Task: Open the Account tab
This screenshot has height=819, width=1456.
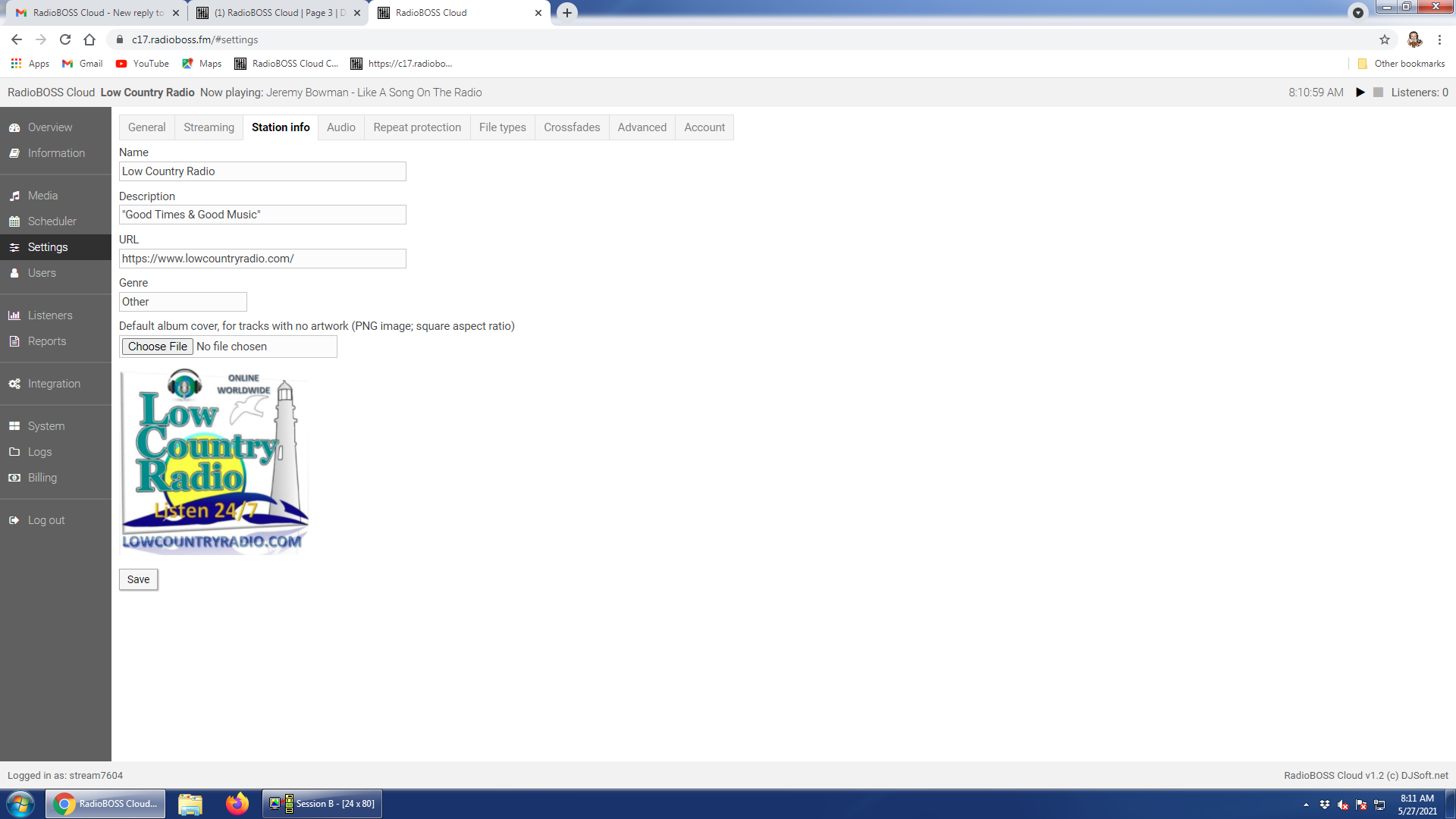Action: coord(704,127)
